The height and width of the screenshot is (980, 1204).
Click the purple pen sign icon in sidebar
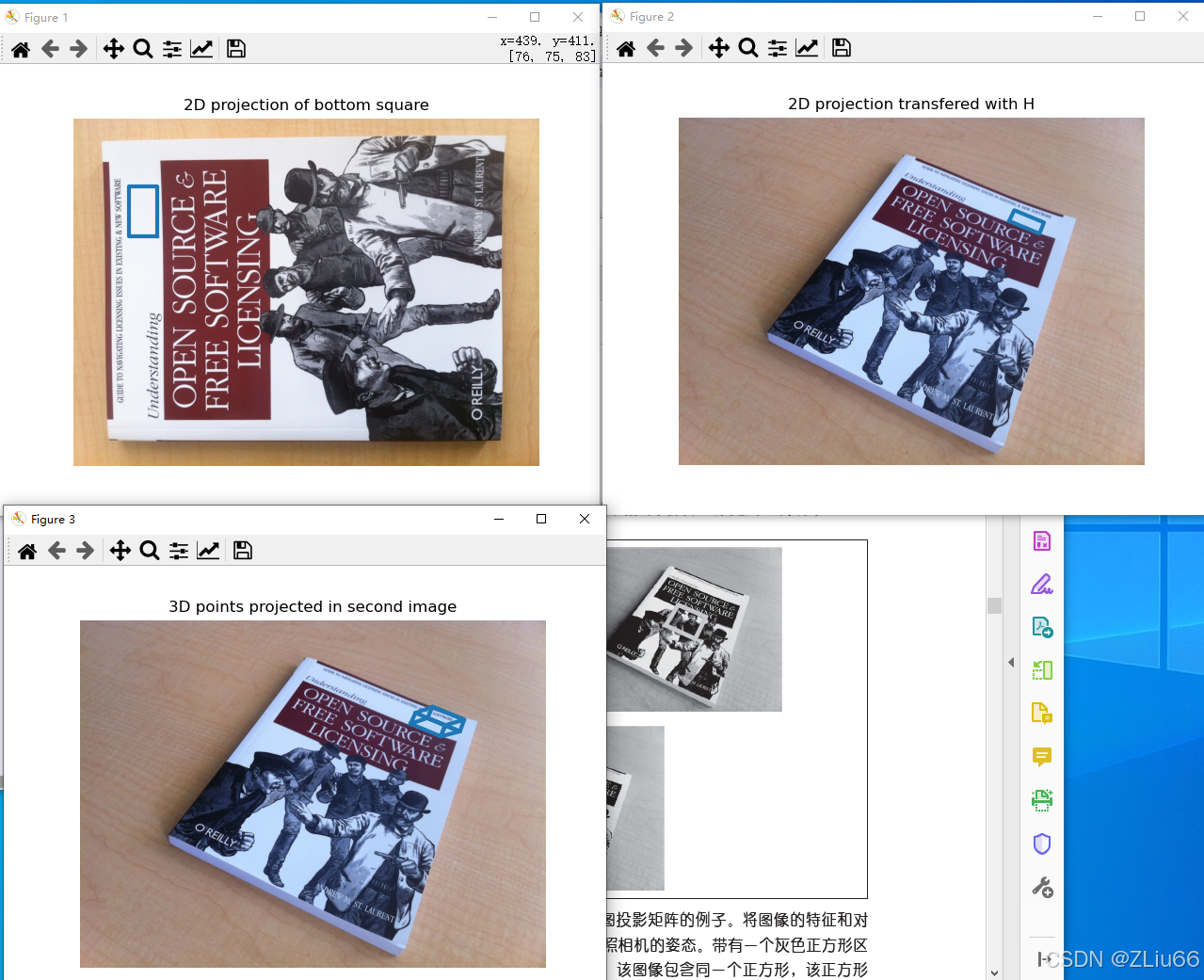click(x=1042, y=585)
